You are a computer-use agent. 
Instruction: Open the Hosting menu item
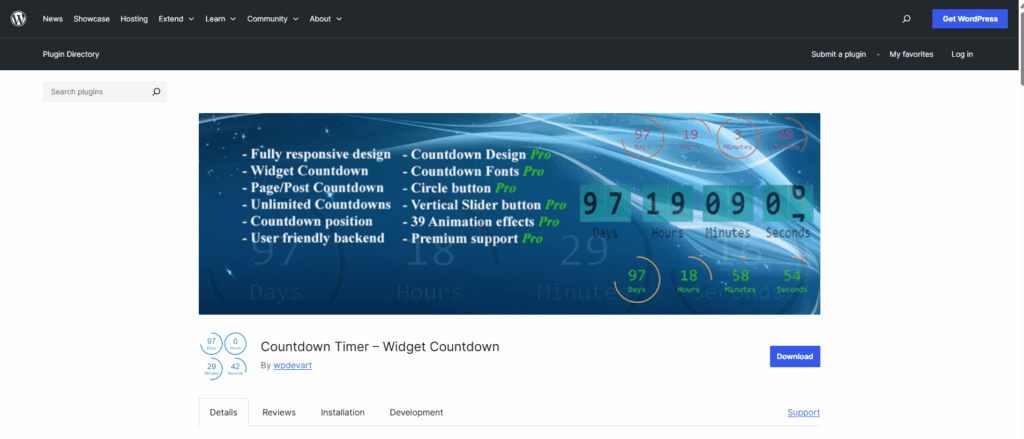134,19
